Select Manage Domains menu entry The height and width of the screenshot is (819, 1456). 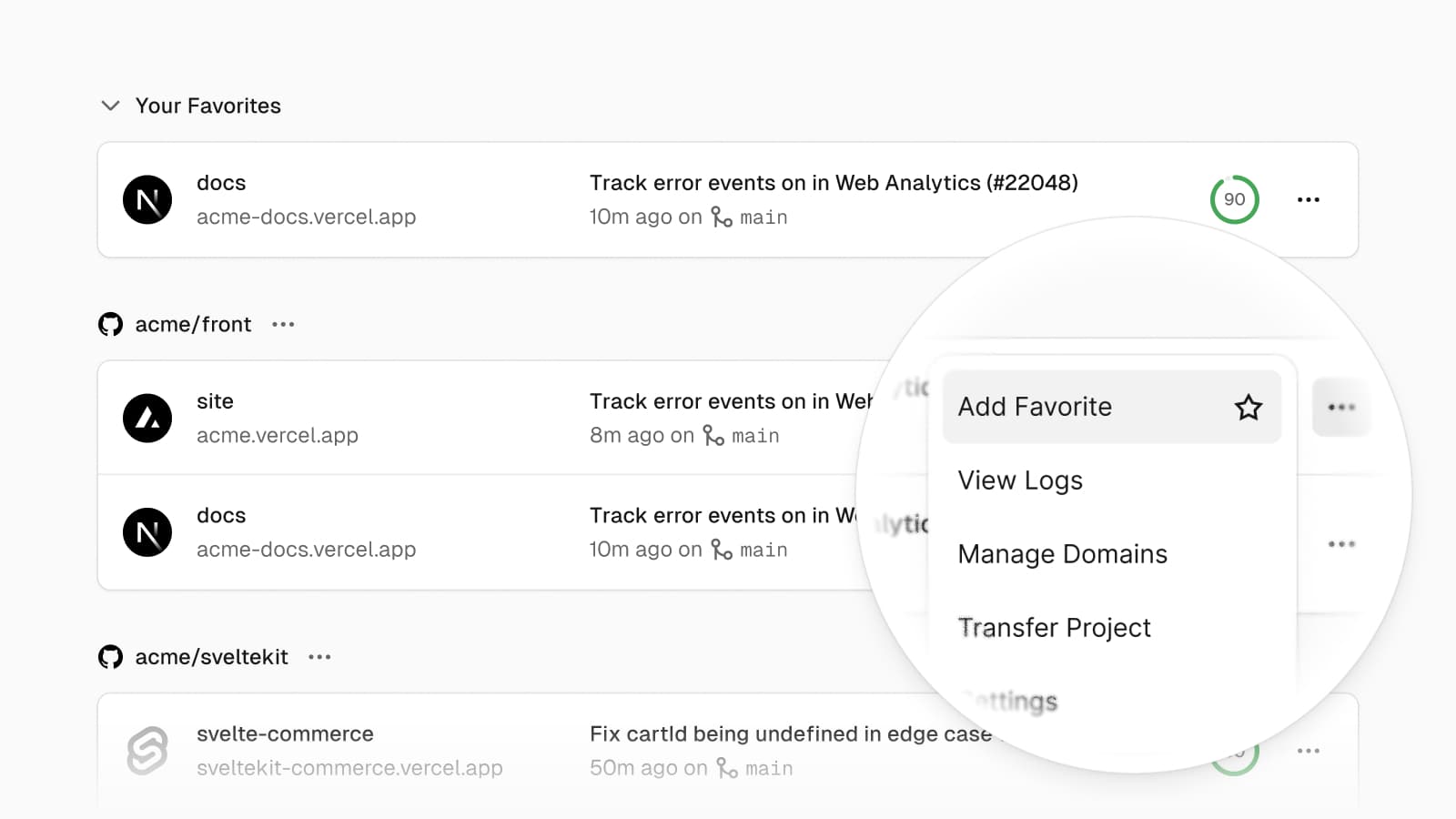[1062, 554]
